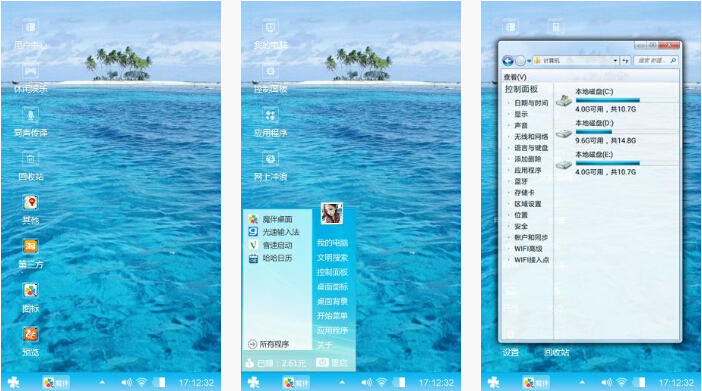Screen dimensions: 702x391
Task: Open the 蓝牙 settings entry
Action: [521, 181]
